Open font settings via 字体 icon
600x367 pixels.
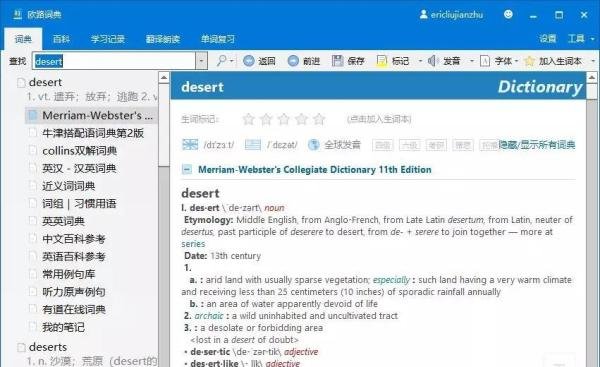tap(485, 61)
